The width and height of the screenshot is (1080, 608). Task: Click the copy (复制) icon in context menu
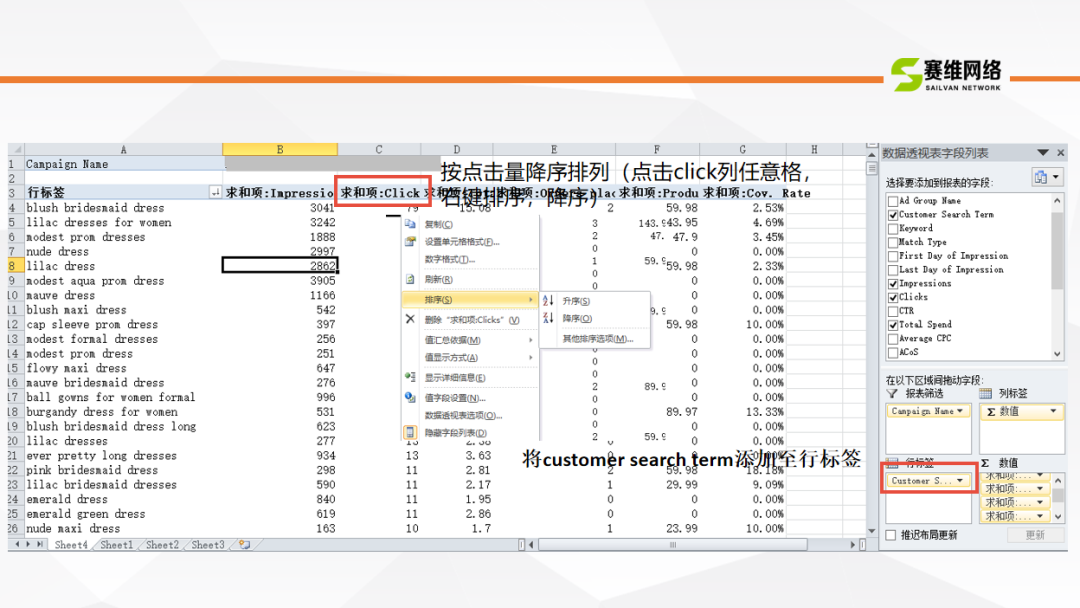tap(410, 224)
